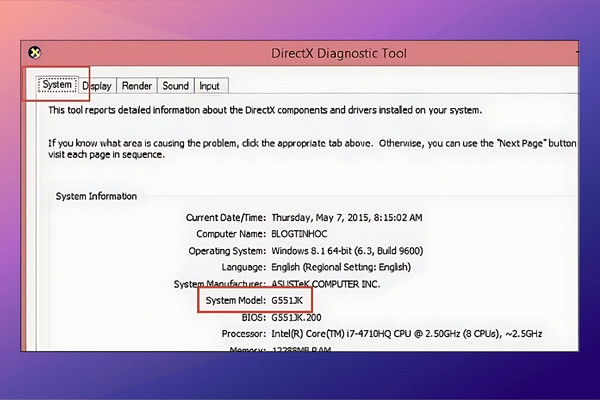Click the Processor label

pyautogui.click(x=243, y=334)
